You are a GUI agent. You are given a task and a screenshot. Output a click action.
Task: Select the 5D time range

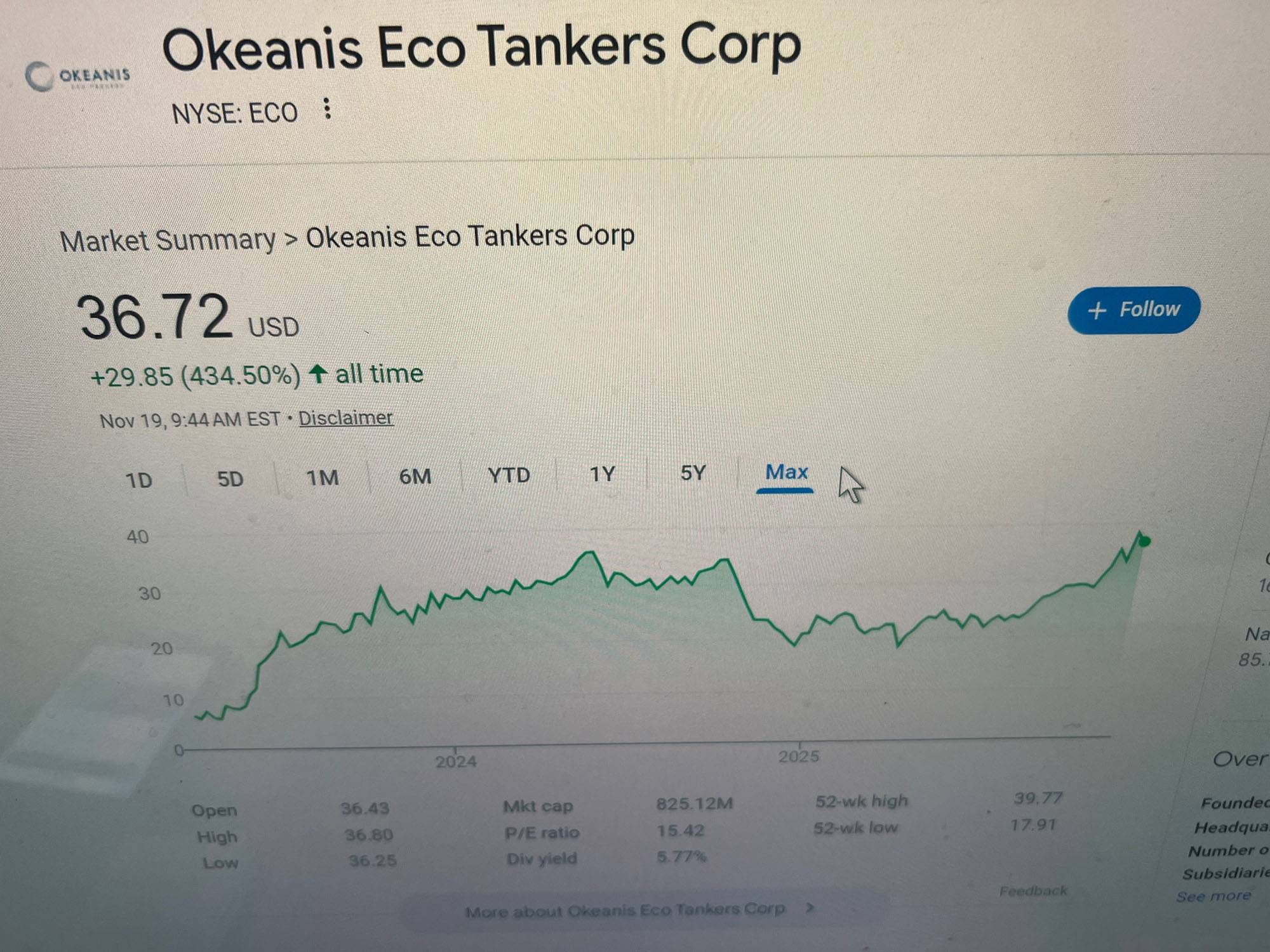click(x=230, y=479)
